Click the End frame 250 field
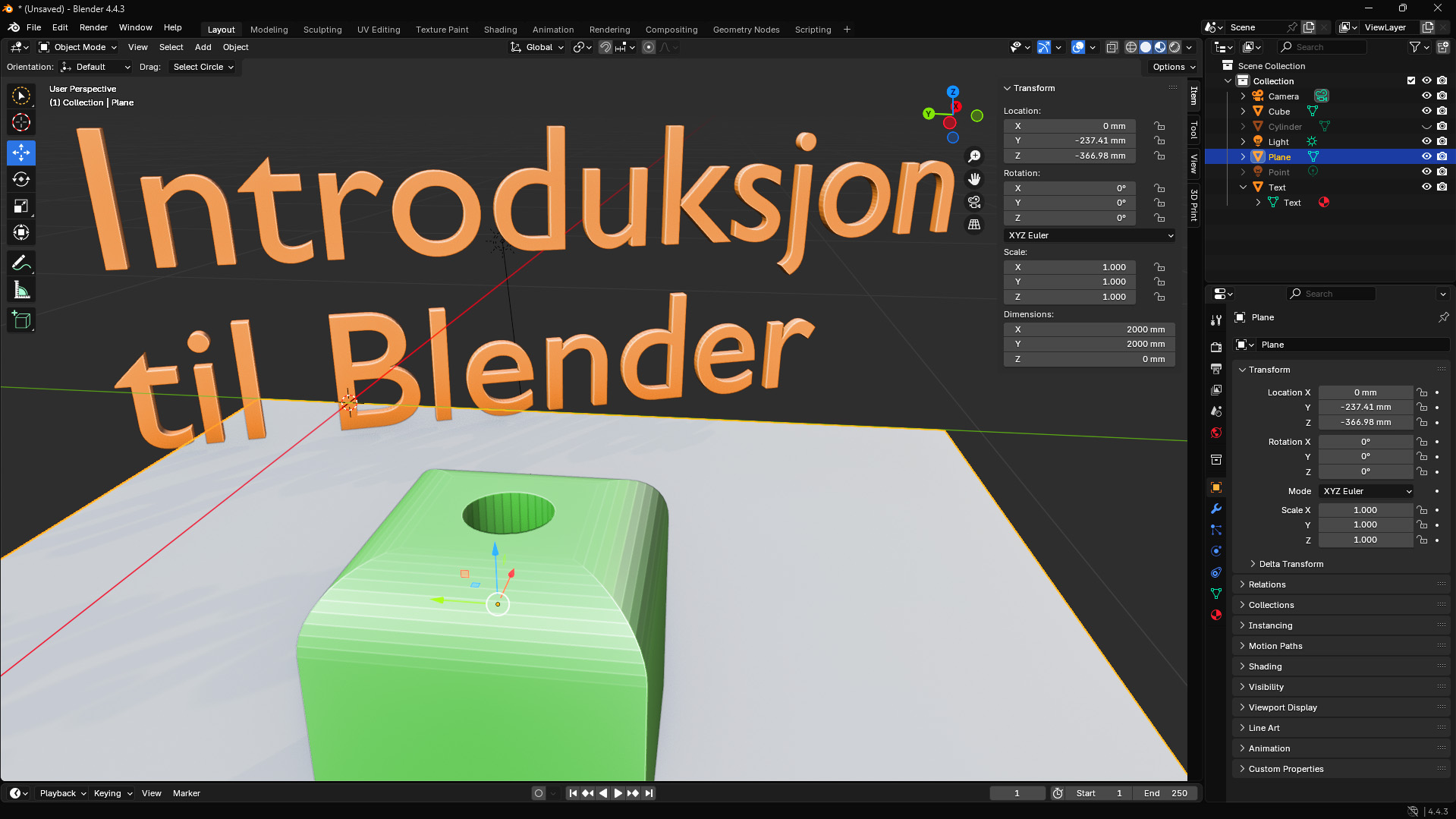The width and height of the screenshot is (1456, 819). [1165, 793]
